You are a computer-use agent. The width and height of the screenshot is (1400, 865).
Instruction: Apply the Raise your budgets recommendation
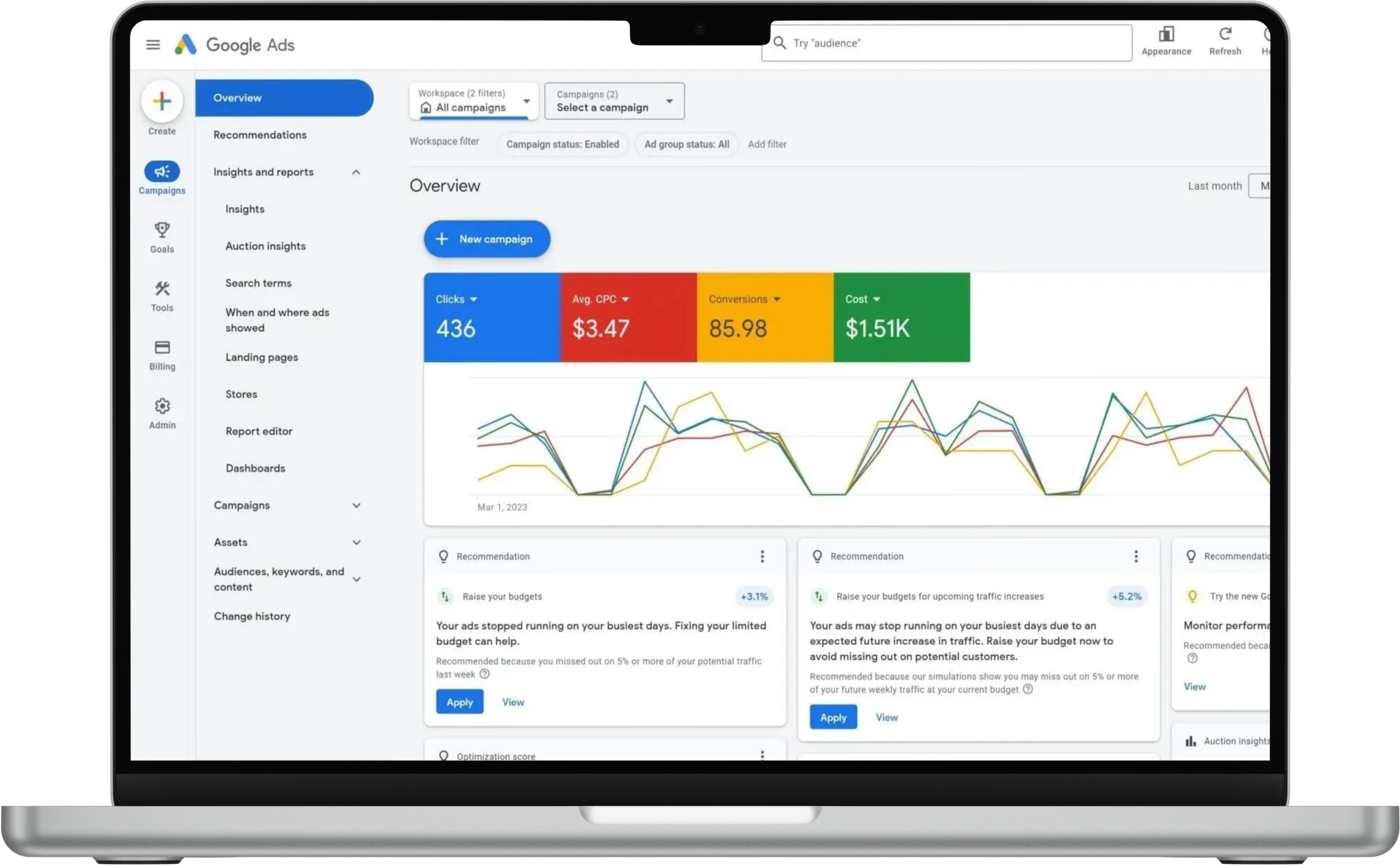(x=460, y=702)
